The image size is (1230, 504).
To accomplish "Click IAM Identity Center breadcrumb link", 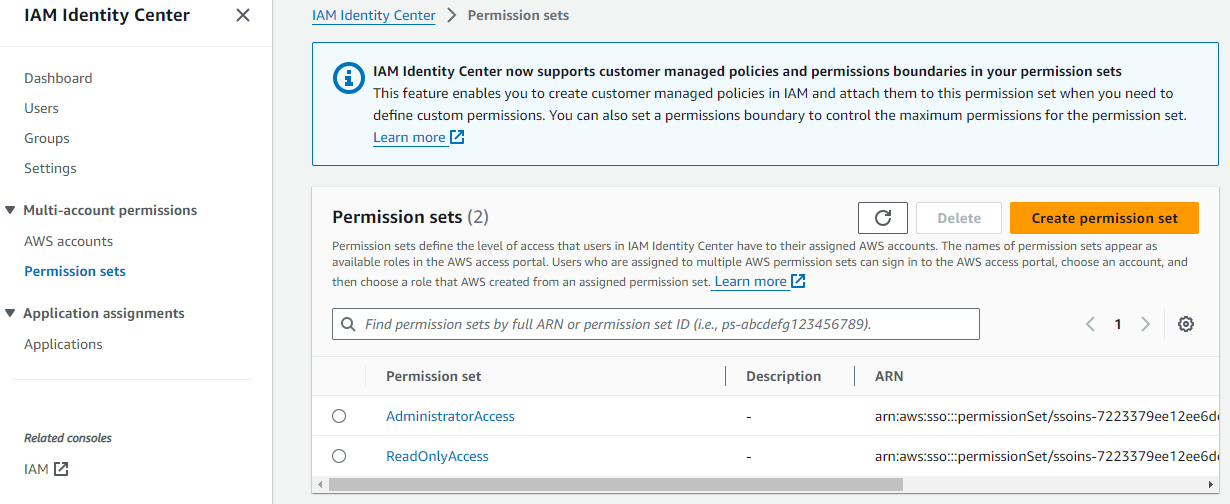I will pyautogui.click(x=373, y=15).
